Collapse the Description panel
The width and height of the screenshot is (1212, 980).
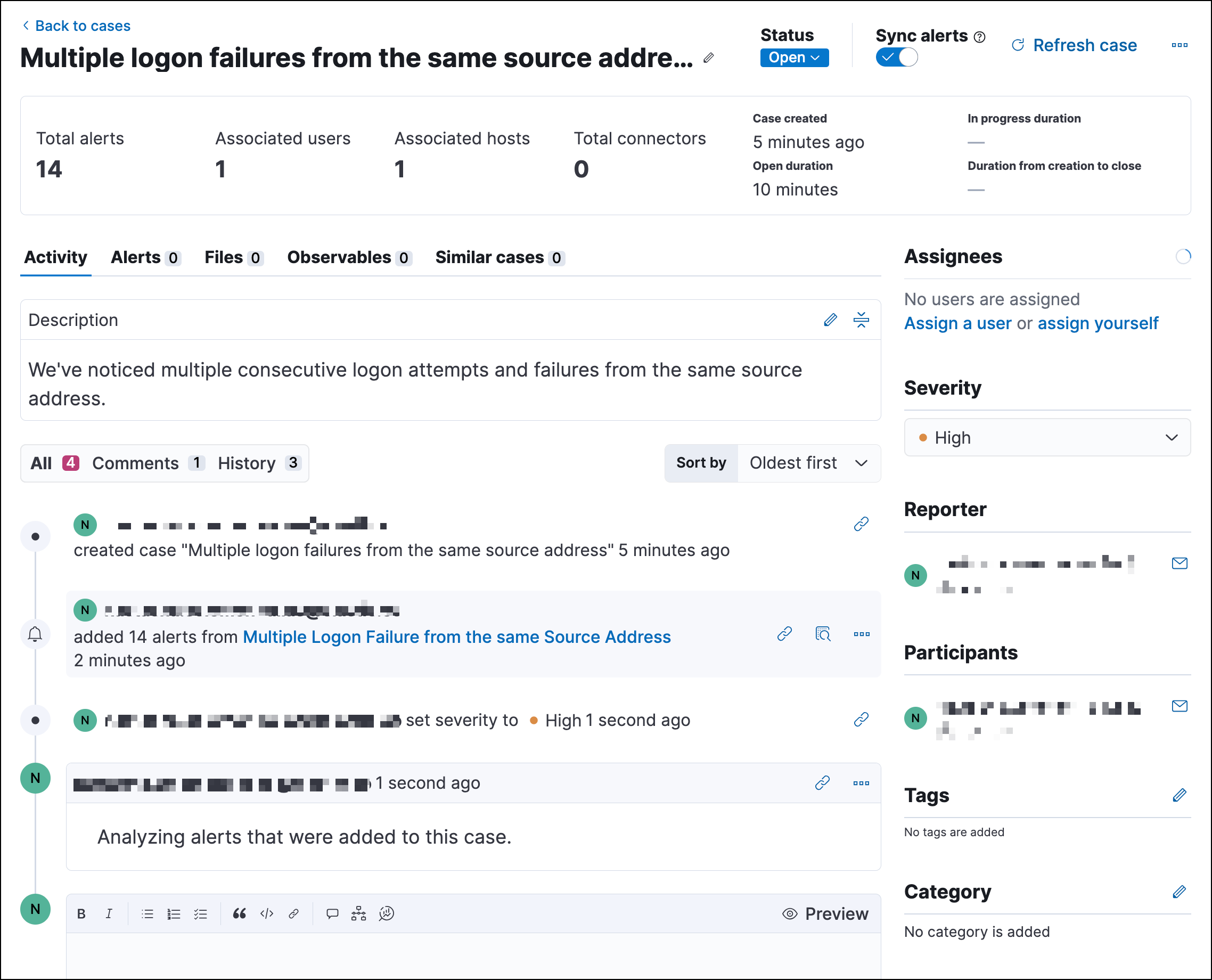(861, 320)
